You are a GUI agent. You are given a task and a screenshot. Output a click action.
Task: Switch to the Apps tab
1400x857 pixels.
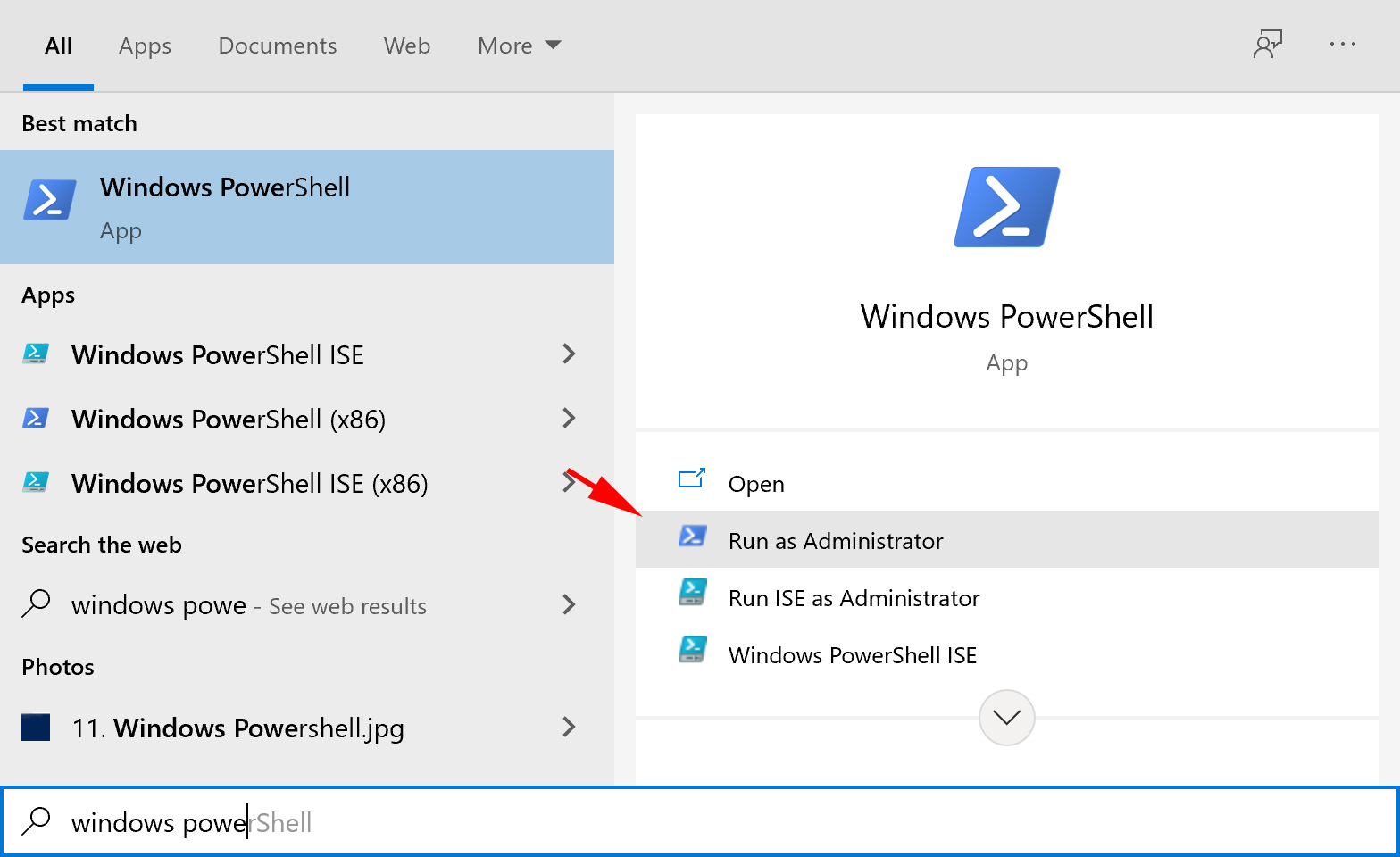[145, 46]
